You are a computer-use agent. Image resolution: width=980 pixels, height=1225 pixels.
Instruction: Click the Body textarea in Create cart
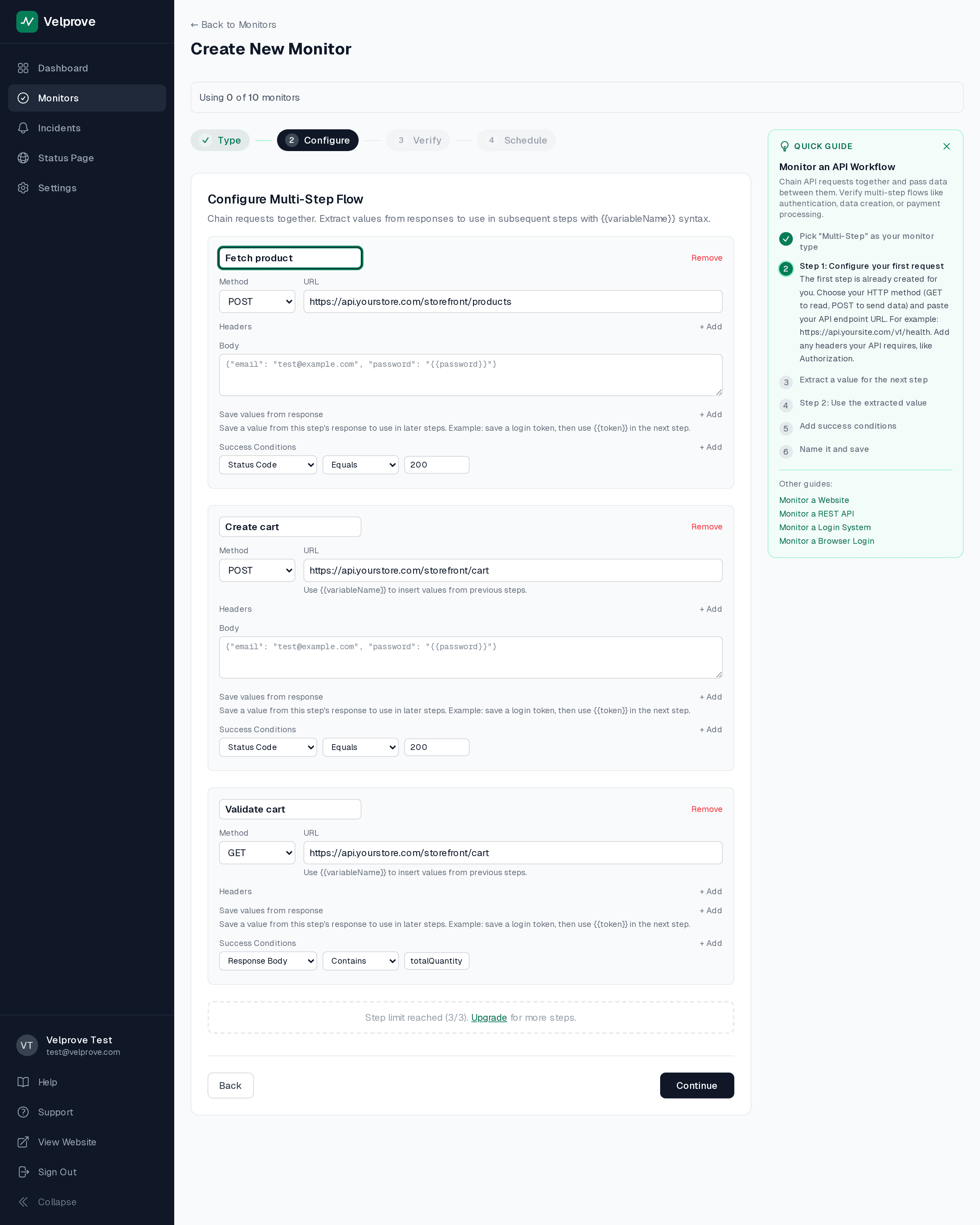tap(471, 657)
